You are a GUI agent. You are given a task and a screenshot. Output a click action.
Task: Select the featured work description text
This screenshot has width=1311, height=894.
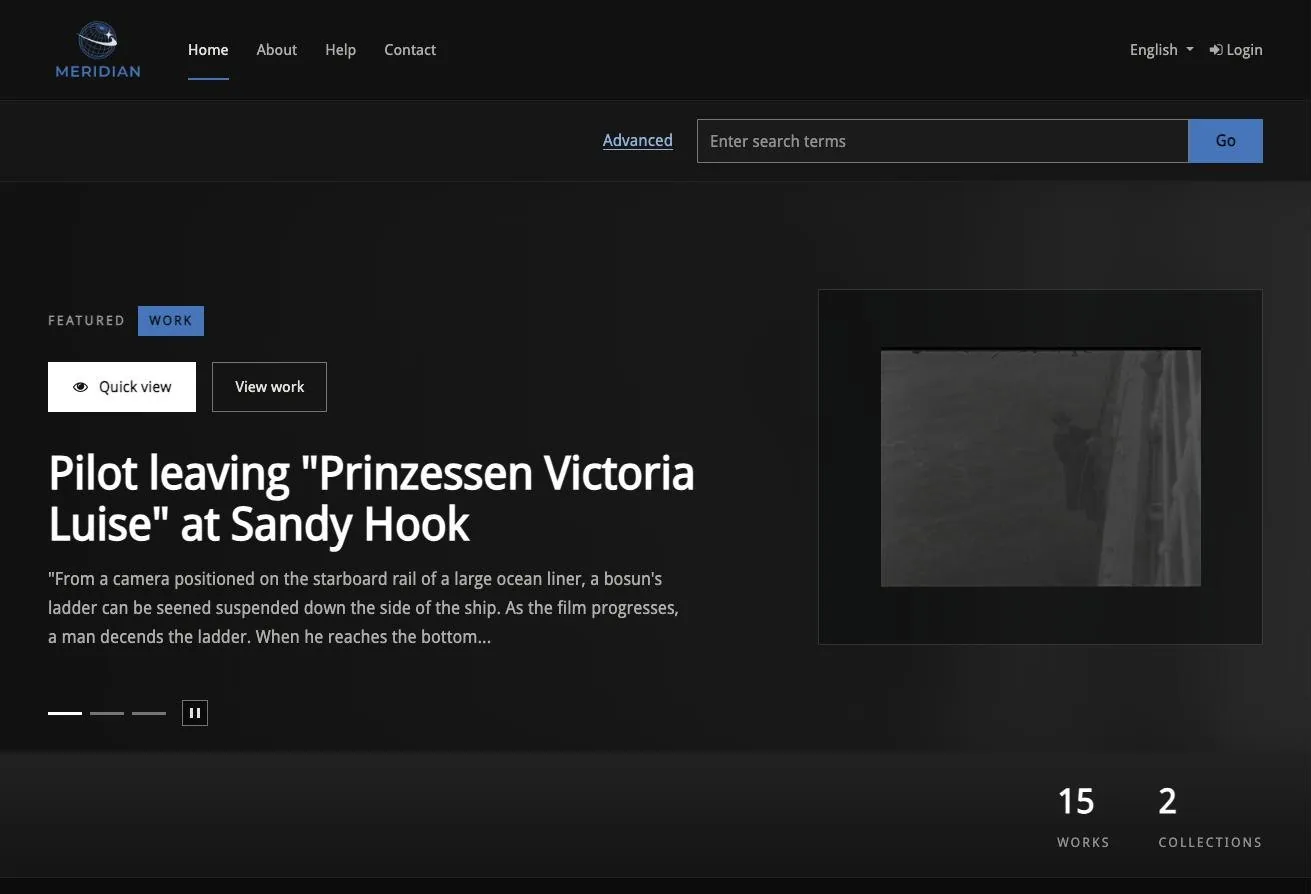(364, 608)
